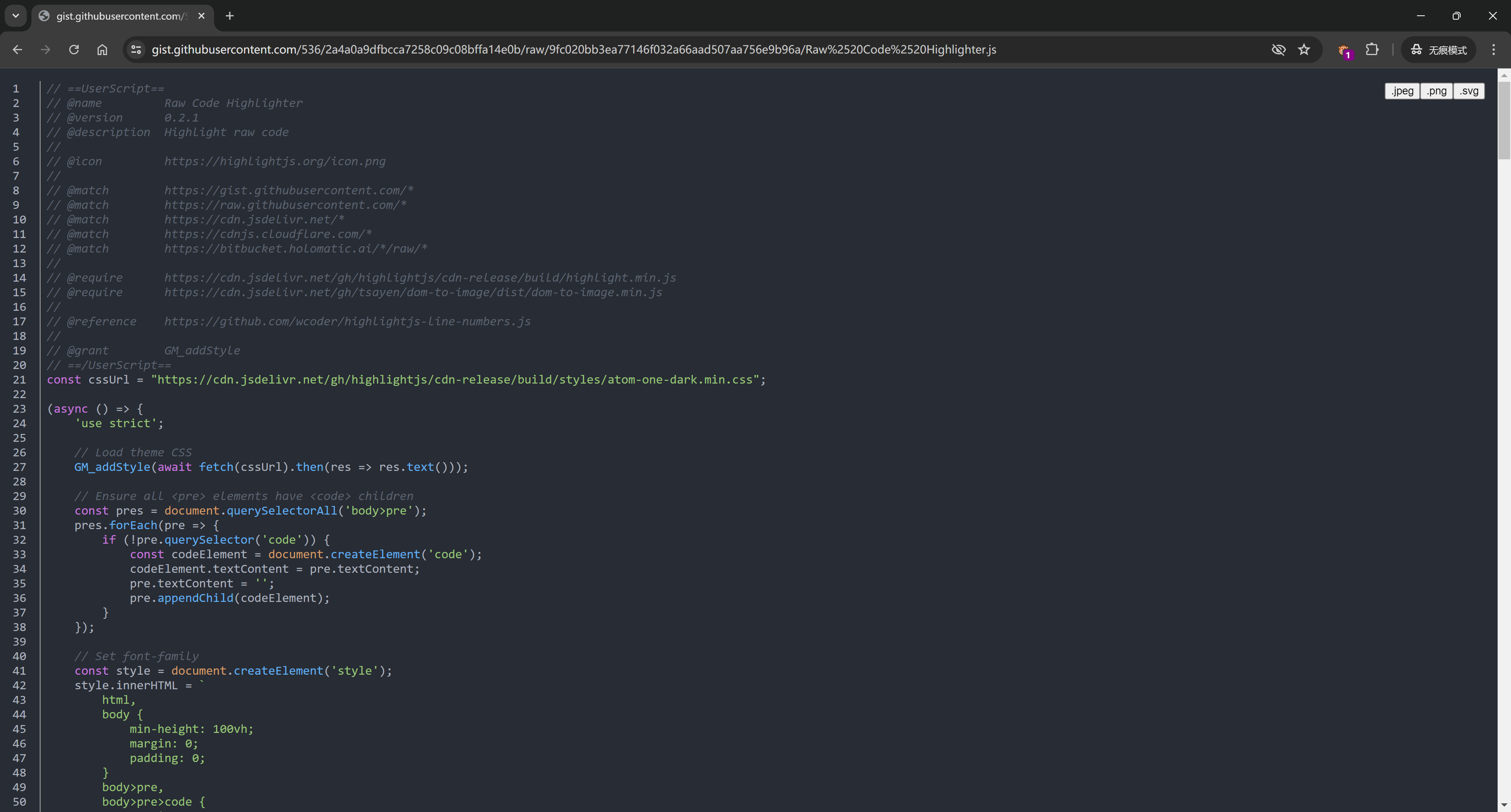Click the forward navigation arrow
Screen dimensions: 1511x812
click(45, 50)
